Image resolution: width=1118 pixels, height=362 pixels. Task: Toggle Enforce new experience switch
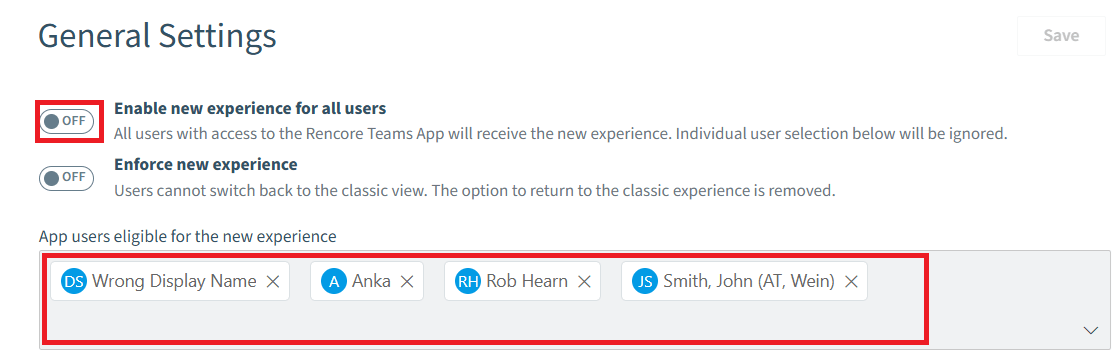point(66,178)
